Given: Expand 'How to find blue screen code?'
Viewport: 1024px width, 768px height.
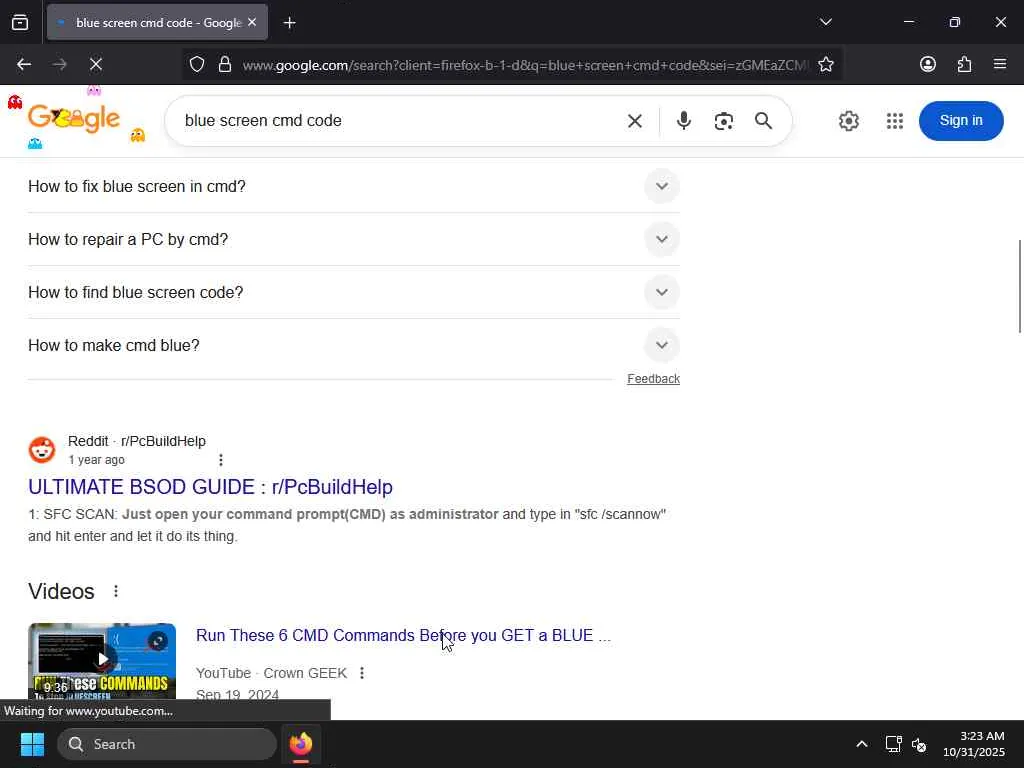Looking at the screenshot, I should pyautogui.click(x=353, y=292).
